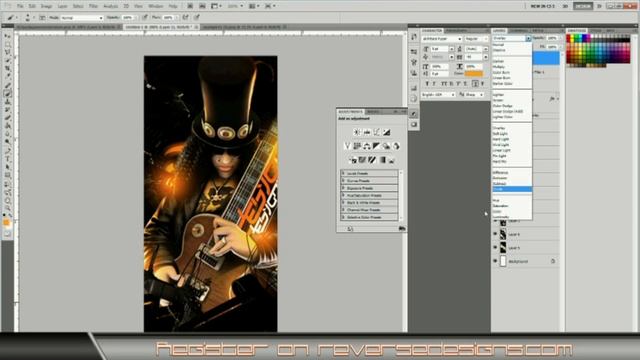The height and width of the screenshot is (360, 640).
Task: Add a Brightness/Contrast adjustment
Action: pos(357,132)
